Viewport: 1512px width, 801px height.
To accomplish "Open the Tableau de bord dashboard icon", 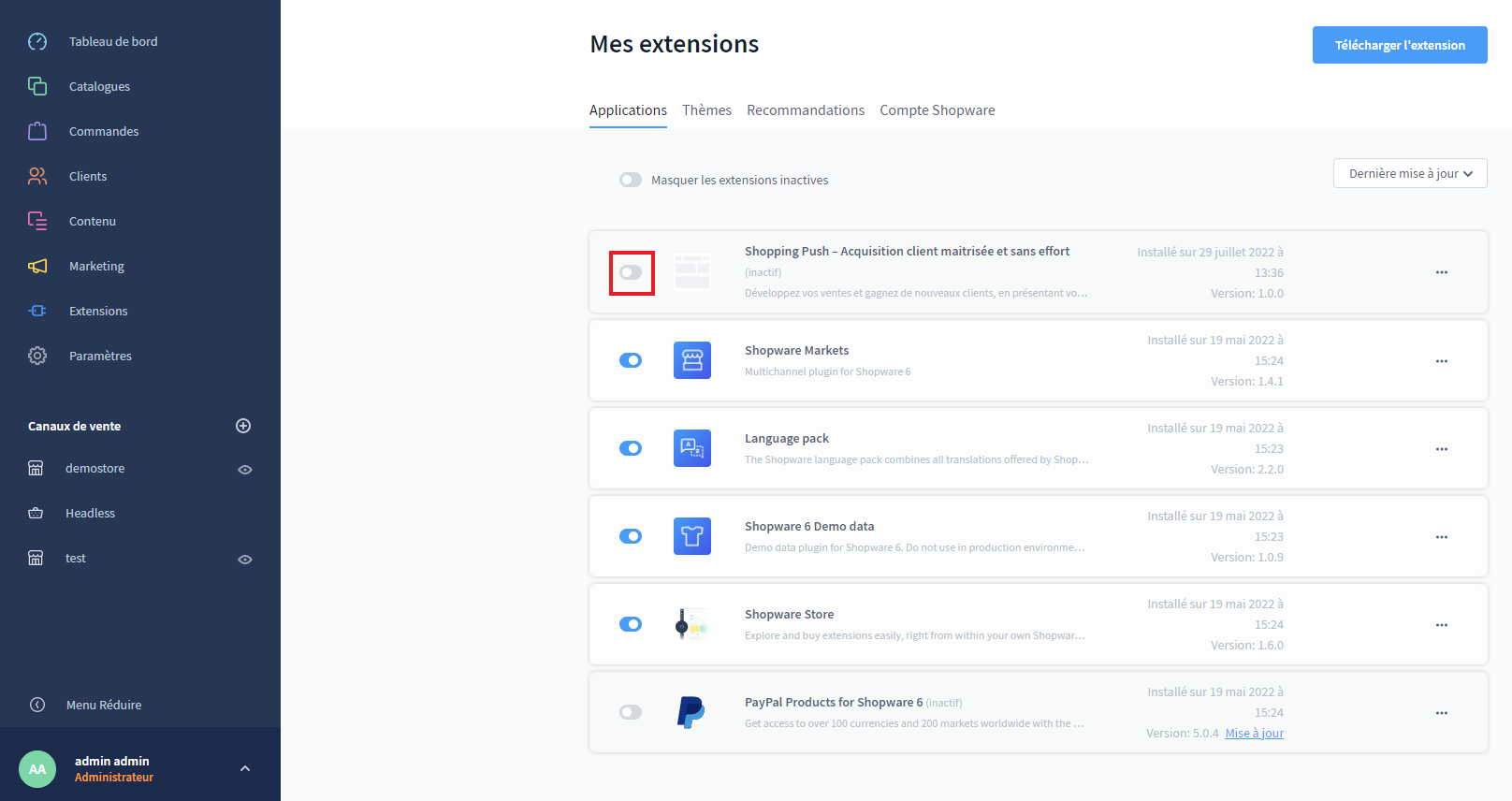I will (37, 41).
